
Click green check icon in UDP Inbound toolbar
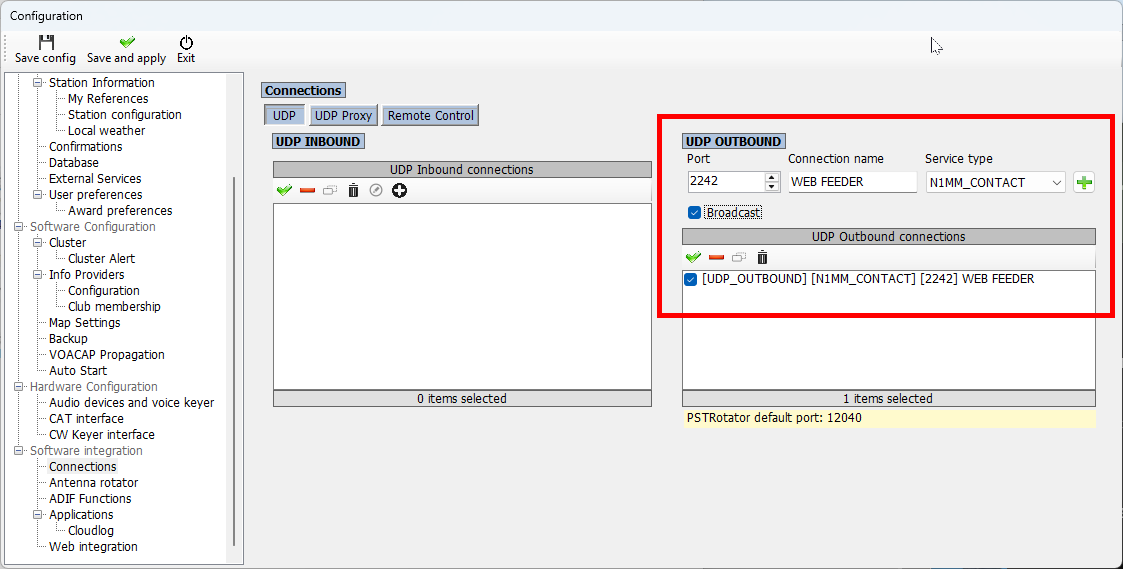pos(284,190)
